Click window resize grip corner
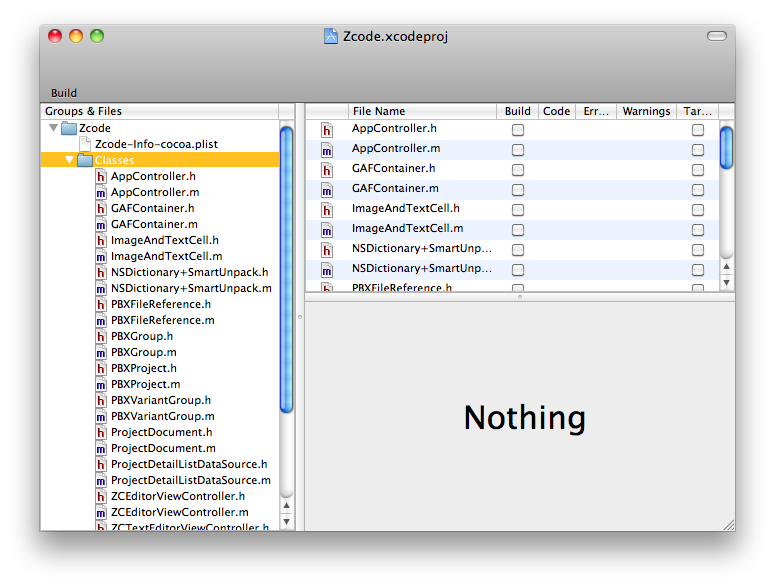Viewport: 775px width, 586px height. 729,525
